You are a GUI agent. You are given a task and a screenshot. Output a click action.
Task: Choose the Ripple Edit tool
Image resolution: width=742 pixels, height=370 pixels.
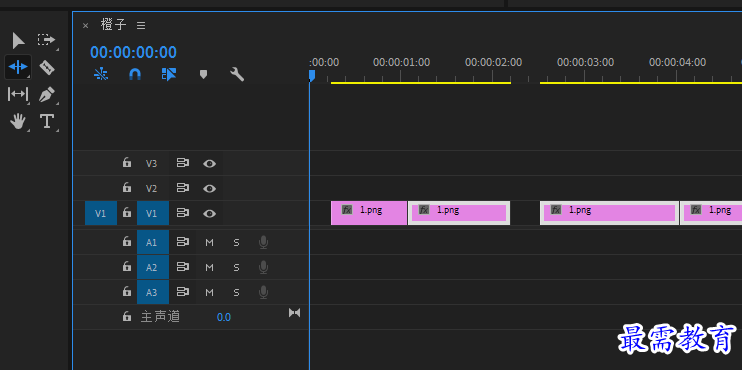click(x=18, y=67)
